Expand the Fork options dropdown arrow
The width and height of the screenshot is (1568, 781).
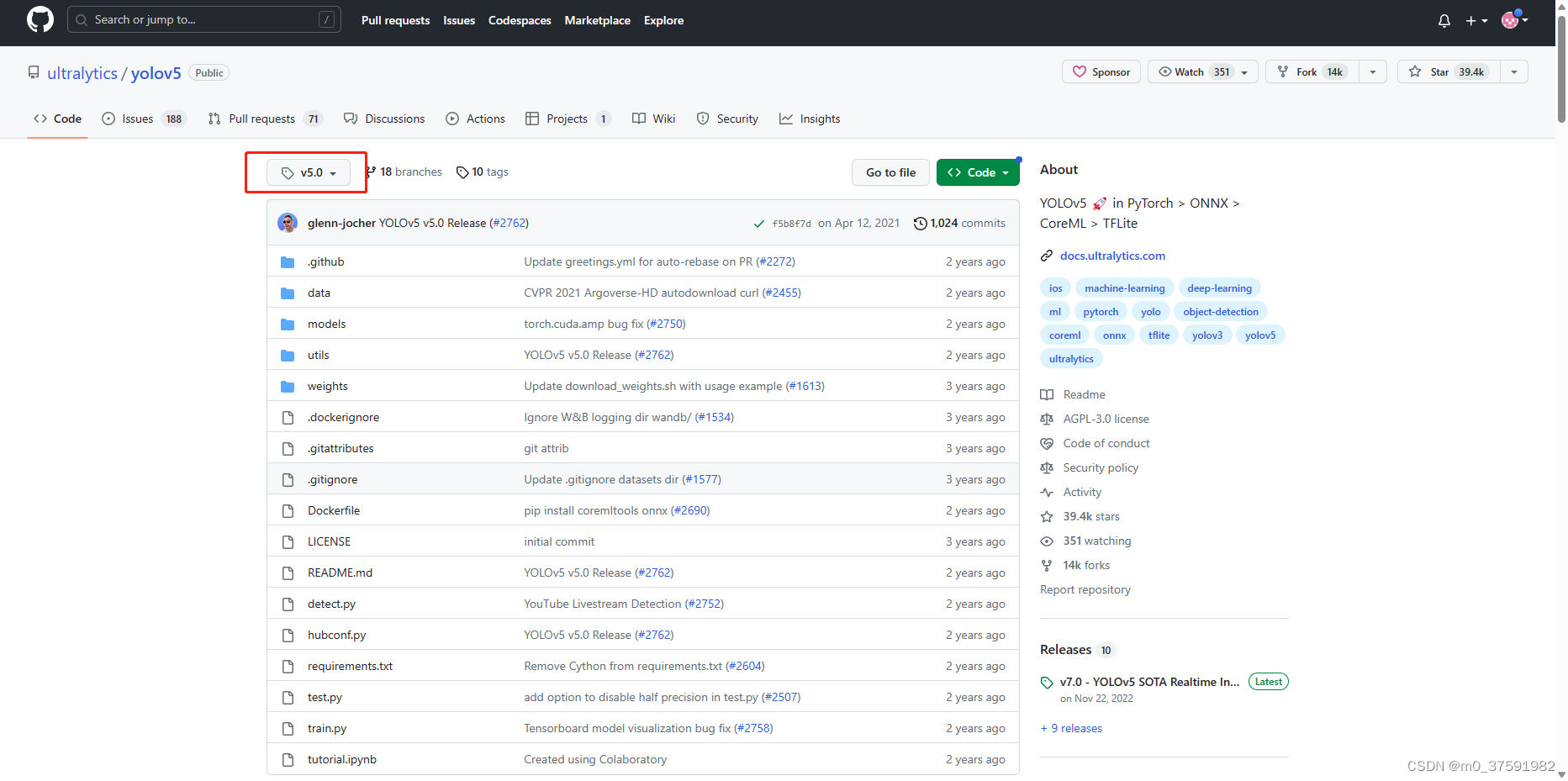coord(1373,71)
